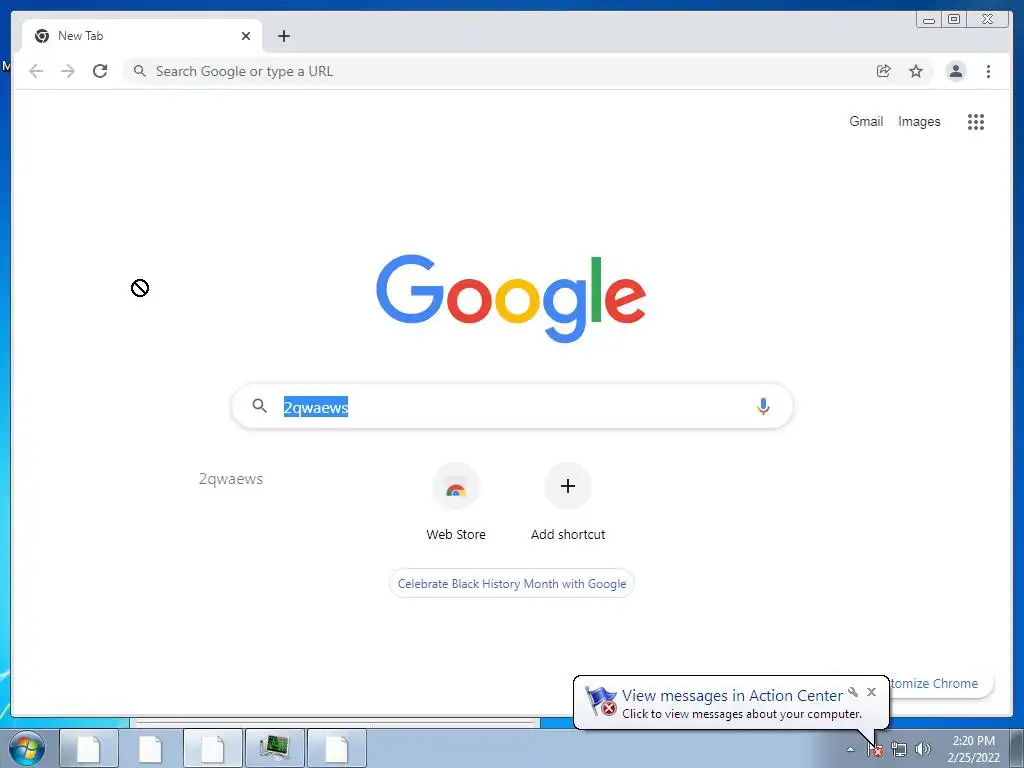Open the Windows Start button
Viewport: 1024px width, 768px height.
pos(27,748)
